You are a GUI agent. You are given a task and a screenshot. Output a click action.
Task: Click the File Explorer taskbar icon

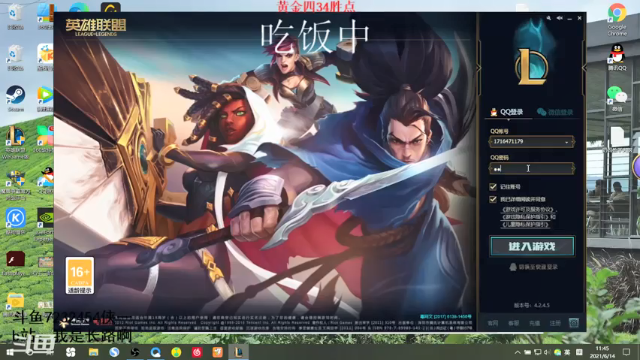click(93, 352)
